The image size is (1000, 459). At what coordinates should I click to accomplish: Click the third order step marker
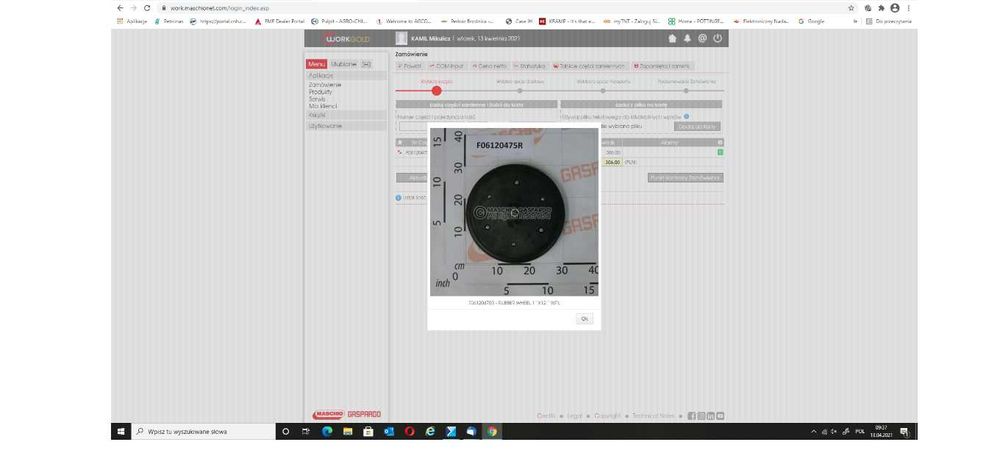coord(603,91)
